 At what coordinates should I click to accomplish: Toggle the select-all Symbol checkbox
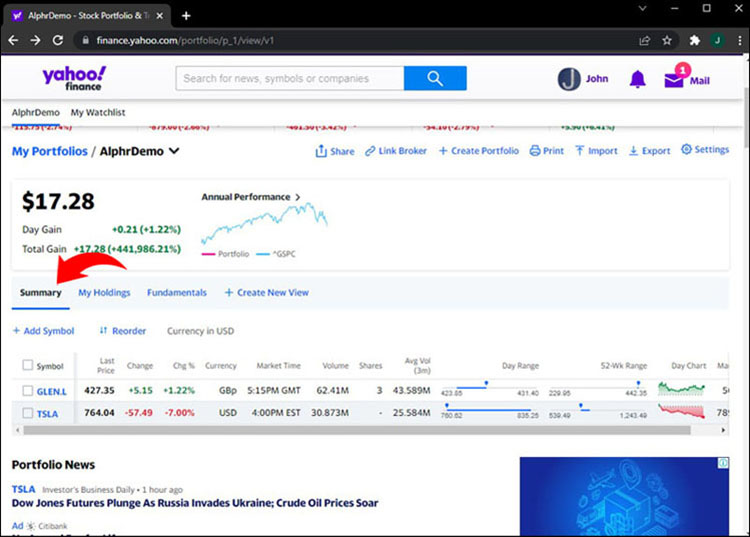coord(28,365)
